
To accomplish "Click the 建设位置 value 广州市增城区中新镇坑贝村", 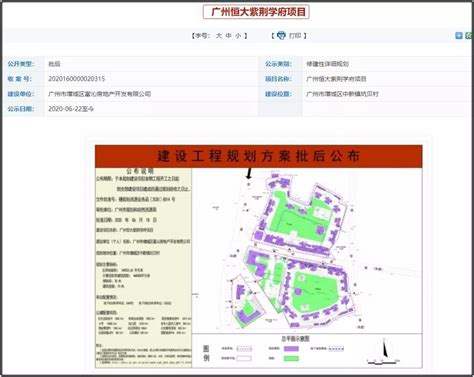I will click(343, 94).
